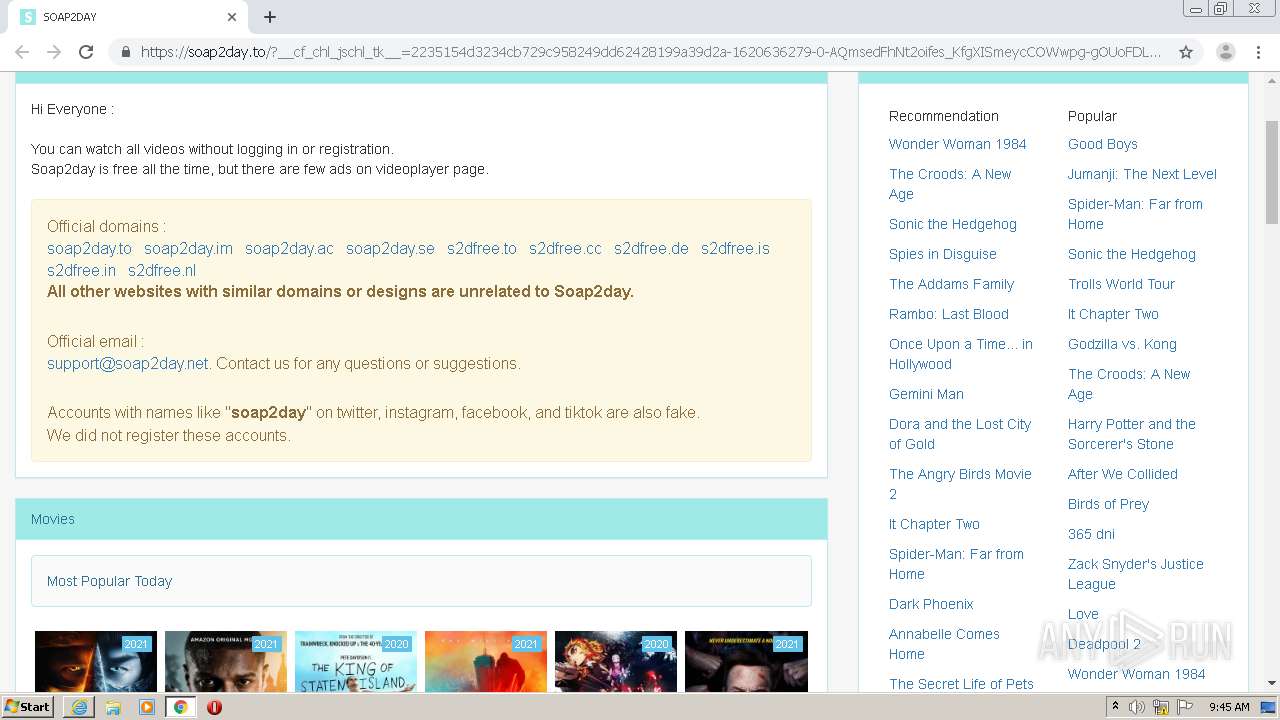This screenshot has width=1280, height=720.
Task: Click the address bar URL
Action: (x=651, y=52)
